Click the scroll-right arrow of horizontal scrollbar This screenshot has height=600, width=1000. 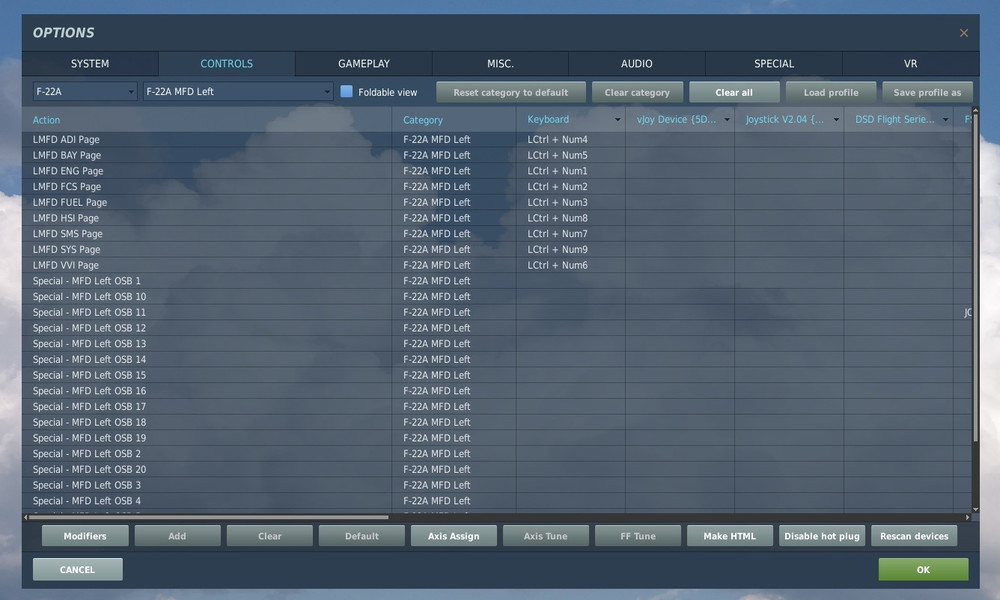967,517
